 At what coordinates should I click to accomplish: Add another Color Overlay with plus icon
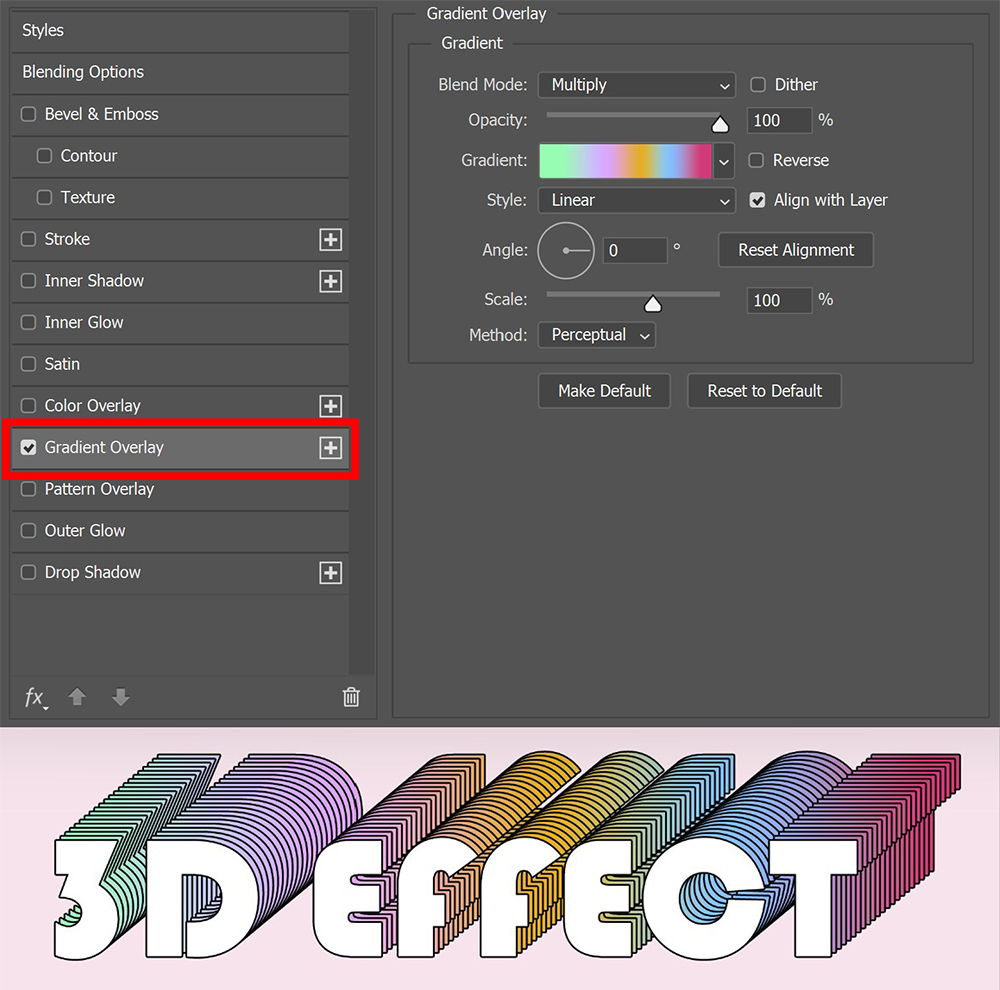point(330,406)
